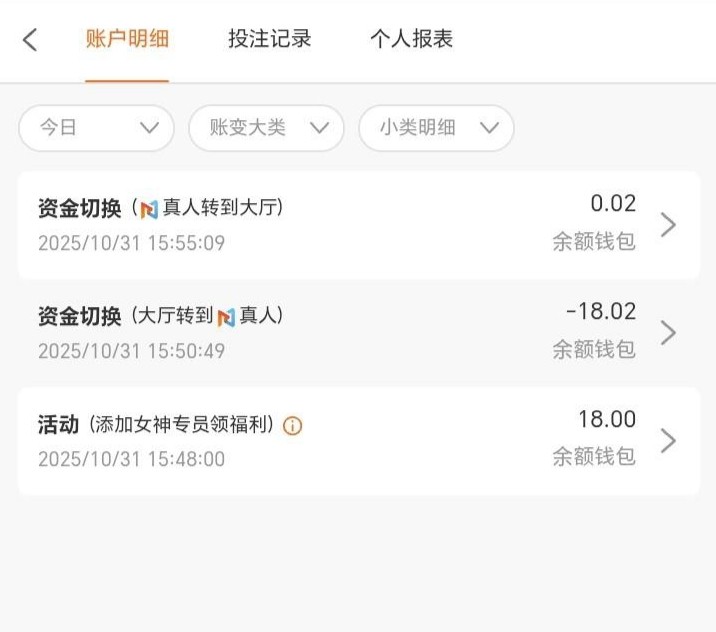Open the 15:55:09 资金切换 record

pyautogui.click(x=300, y=225)
